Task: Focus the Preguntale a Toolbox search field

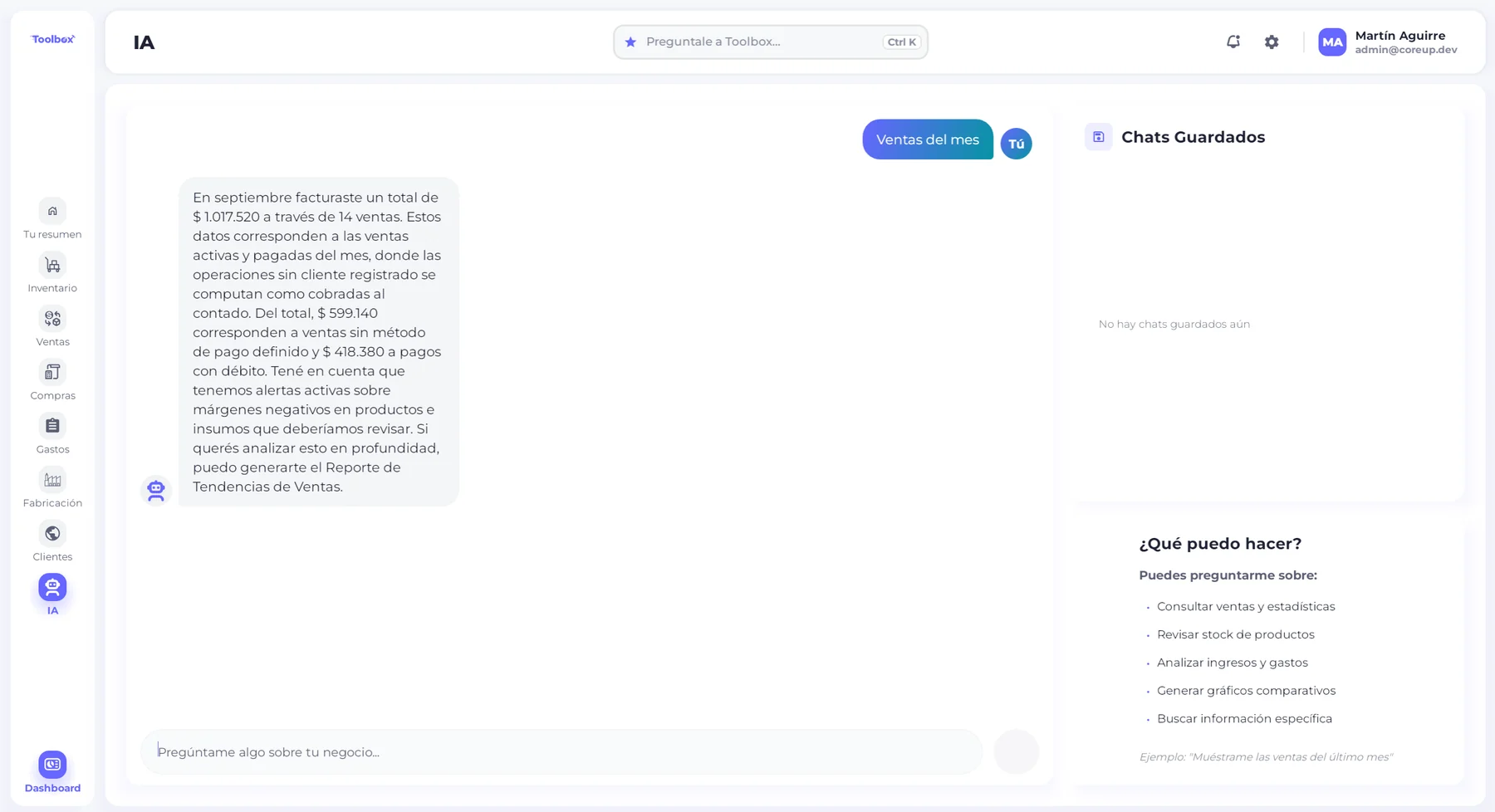Action: click(x=770, y=42)
